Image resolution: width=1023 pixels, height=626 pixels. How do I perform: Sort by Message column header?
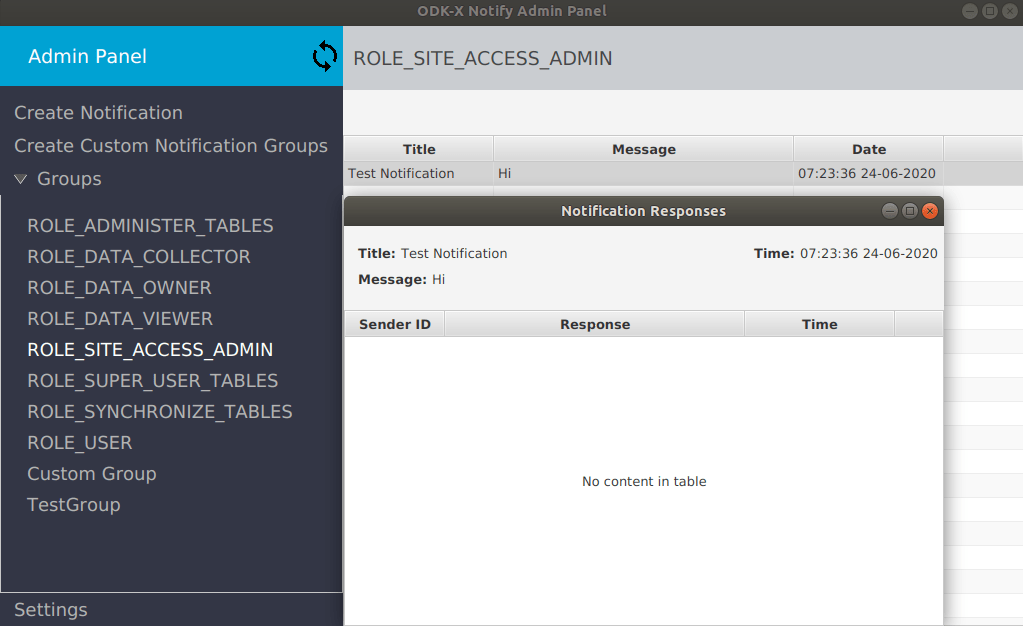pyautogui.click(x=643, y=149)
